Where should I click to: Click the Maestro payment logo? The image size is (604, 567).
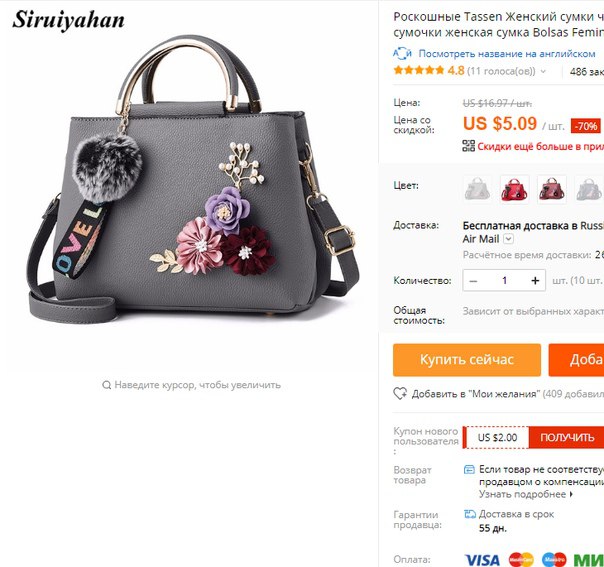point(554,559)
